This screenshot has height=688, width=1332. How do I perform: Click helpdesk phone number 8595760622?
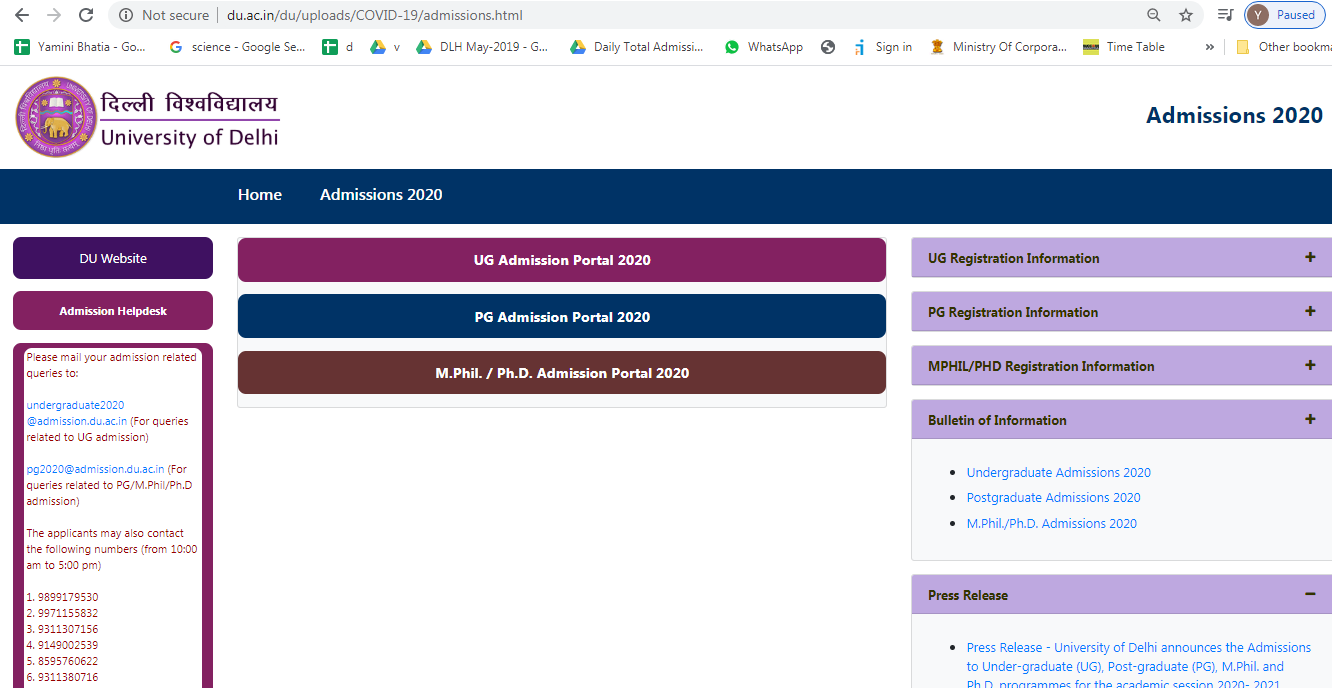[x=68, y=661]
